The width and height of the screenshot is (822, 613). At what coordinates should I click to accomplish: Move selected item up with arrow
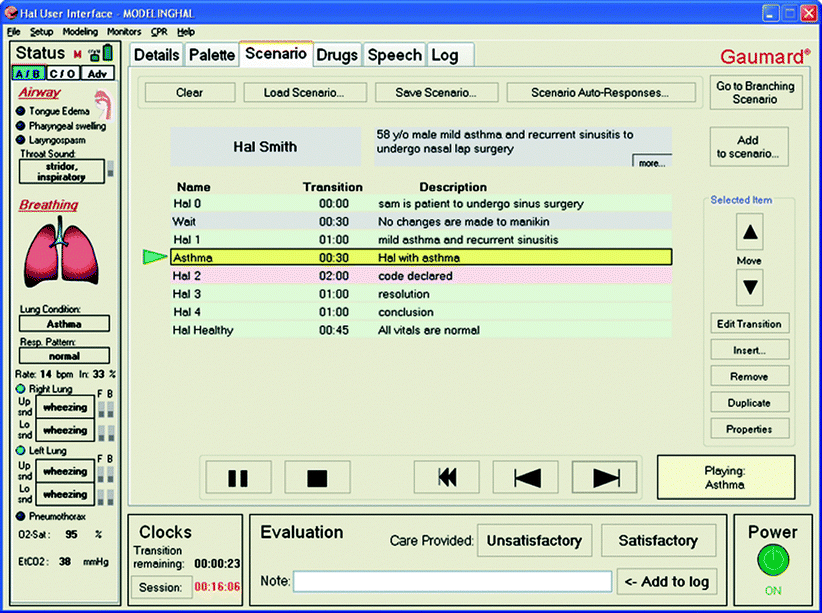749,234
